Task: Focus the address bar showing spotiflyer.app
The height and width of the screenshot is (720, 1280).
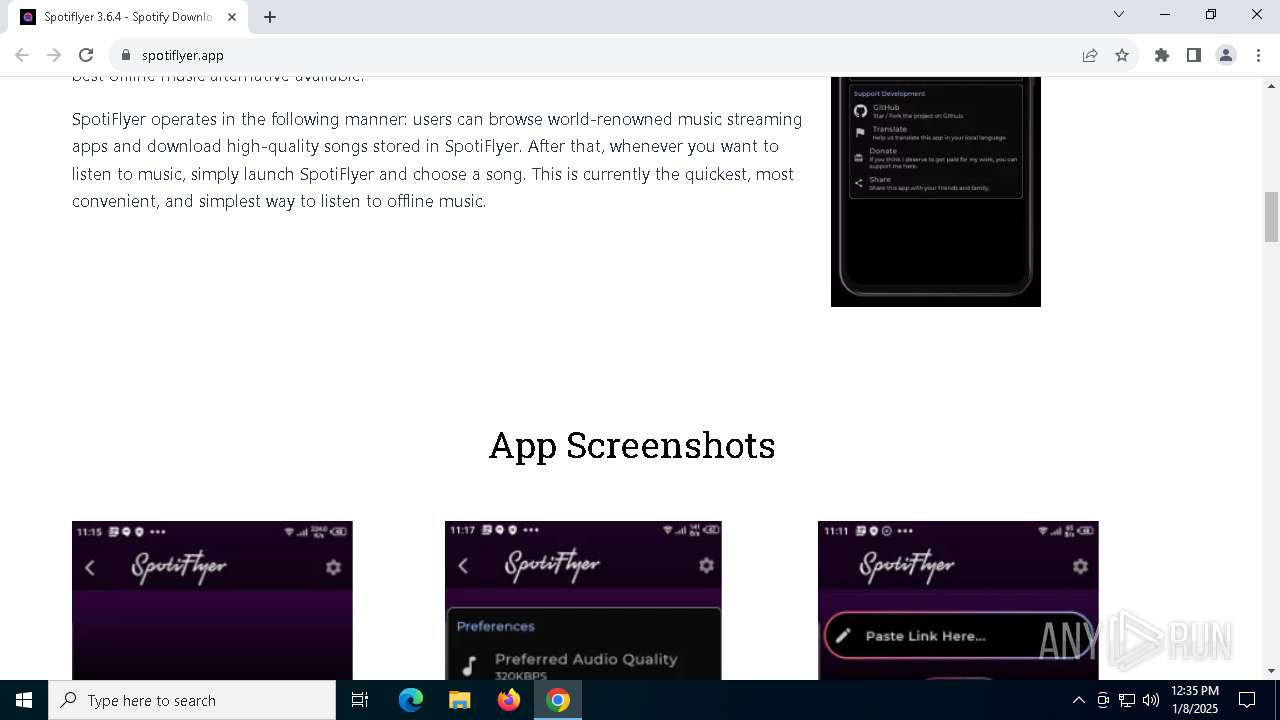Action: [600, 55]
